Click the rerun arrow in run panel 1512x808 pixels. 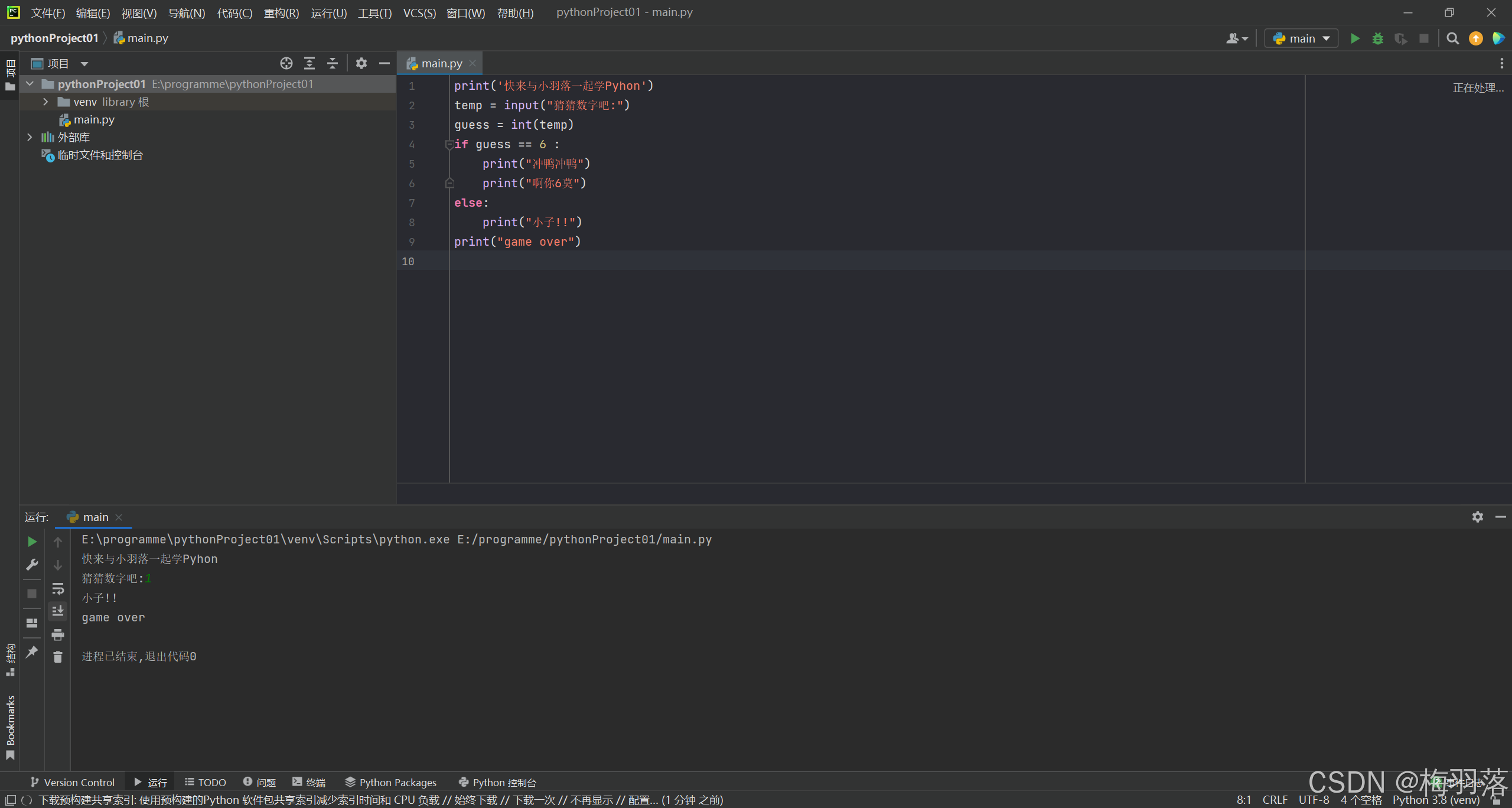(32, 542)
